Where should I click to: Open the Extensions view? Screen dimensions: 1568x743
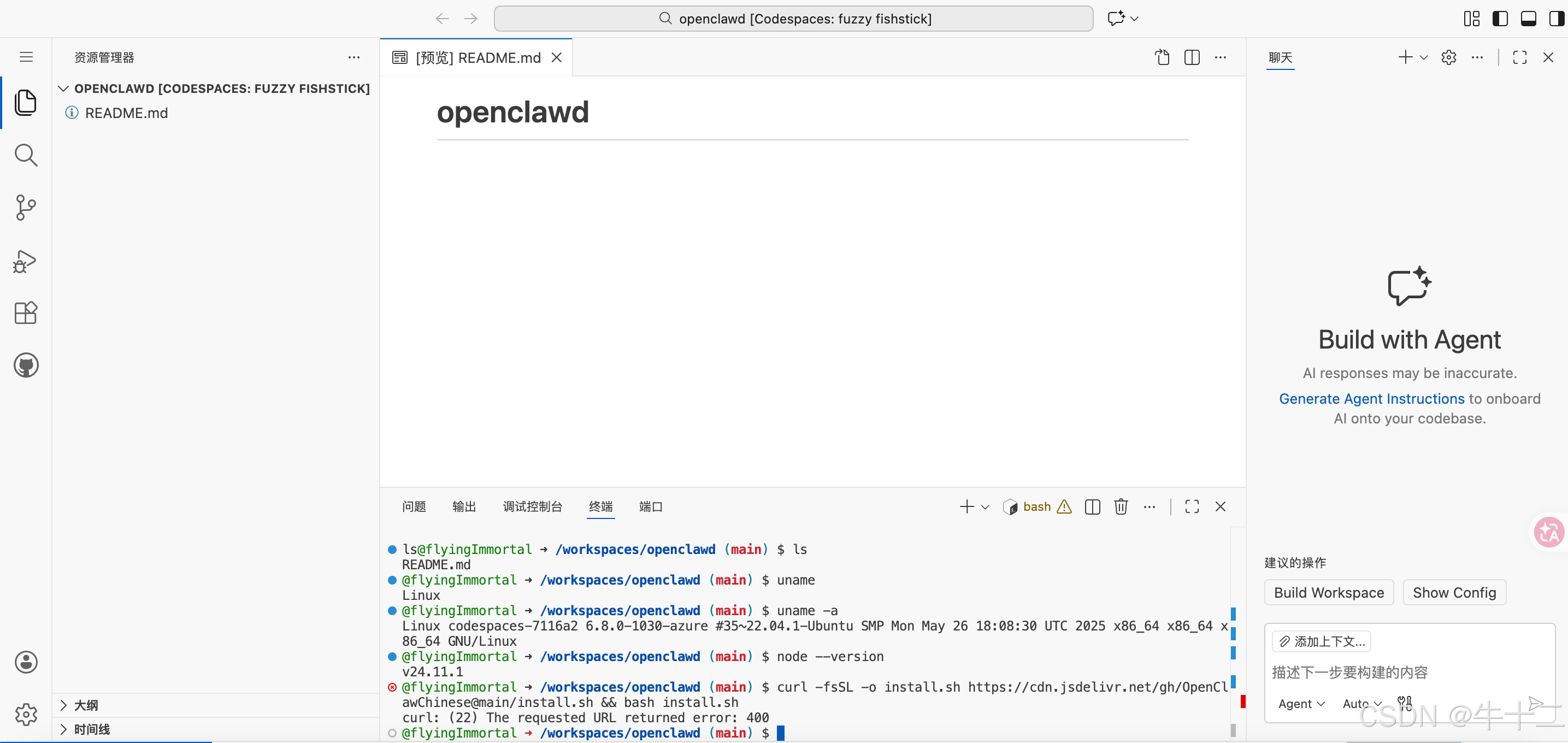tap(26, 313)
